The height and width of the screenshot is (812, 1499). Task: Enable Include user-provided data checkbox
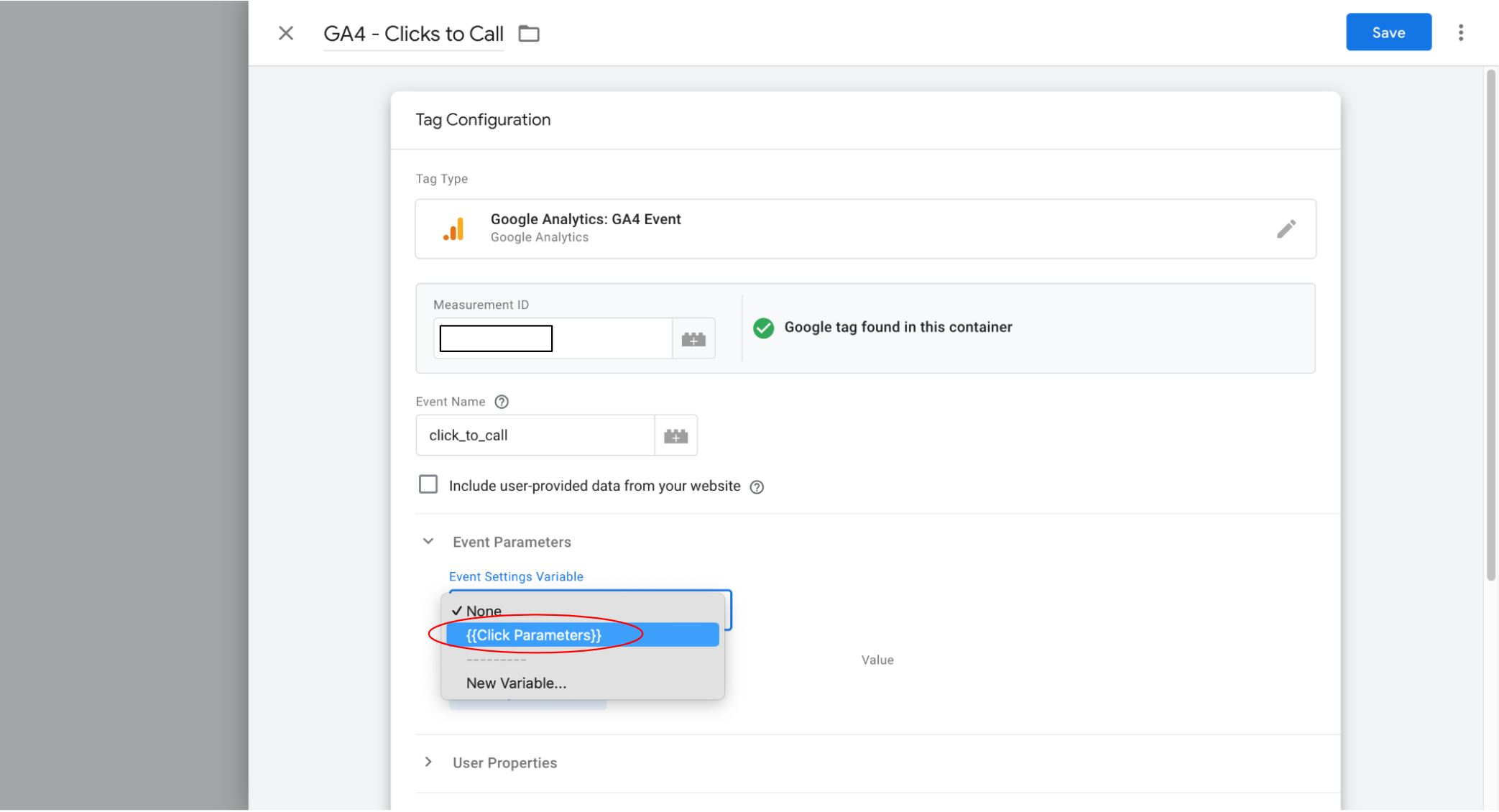click(428, 485)
